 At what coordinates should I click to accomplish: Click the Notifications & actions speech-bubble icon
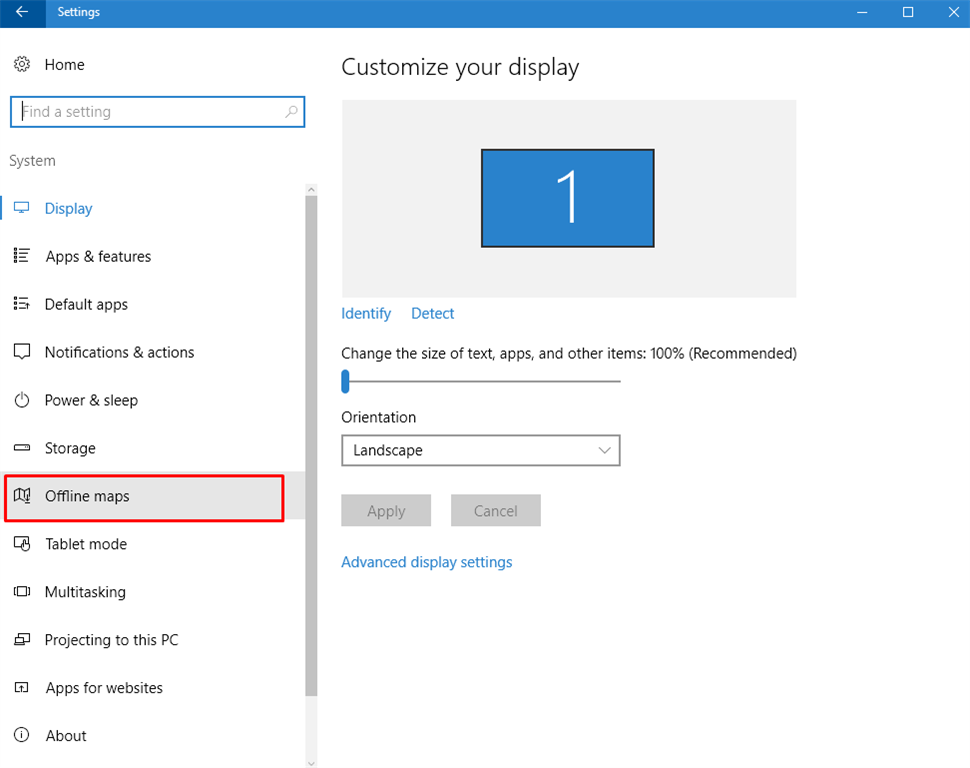point(22,352)
